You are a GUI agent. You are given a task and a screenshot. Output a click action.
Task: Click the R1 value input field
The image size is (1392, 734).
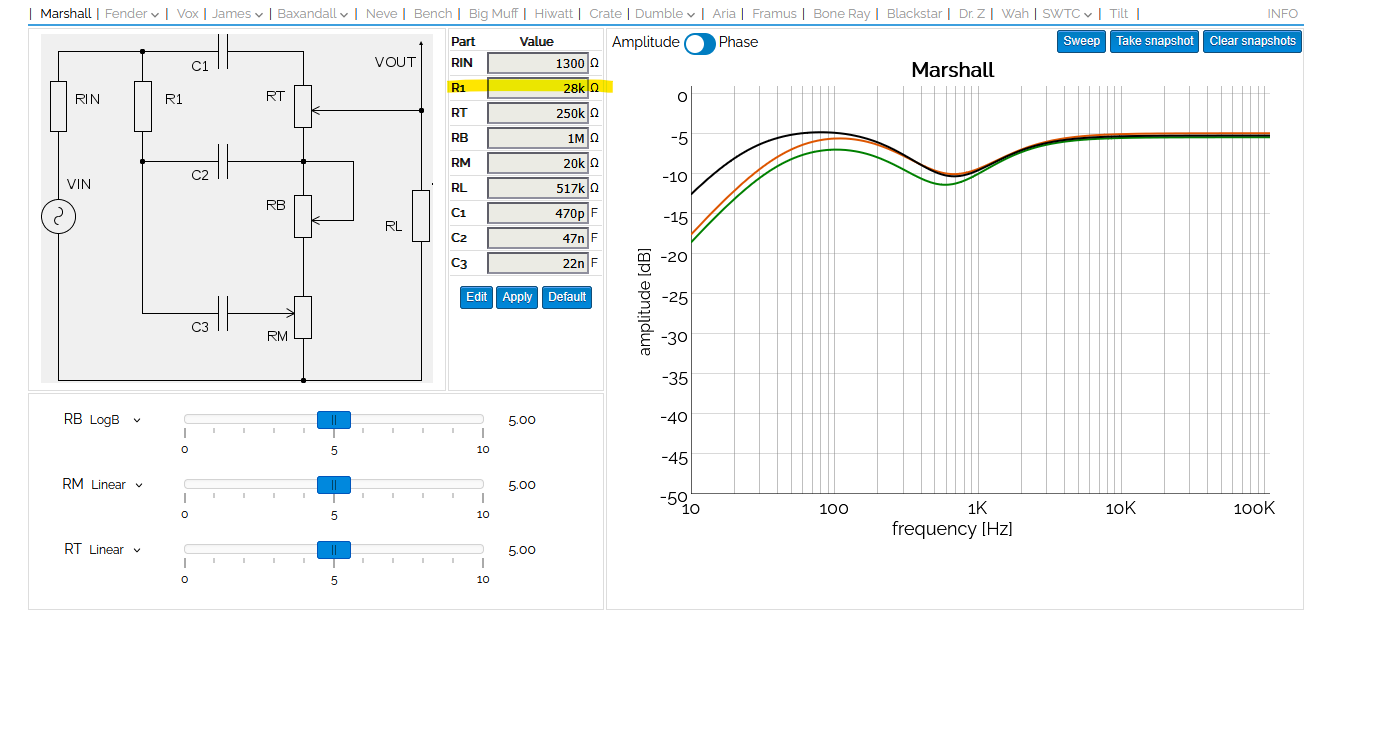(x=537, y=88)
